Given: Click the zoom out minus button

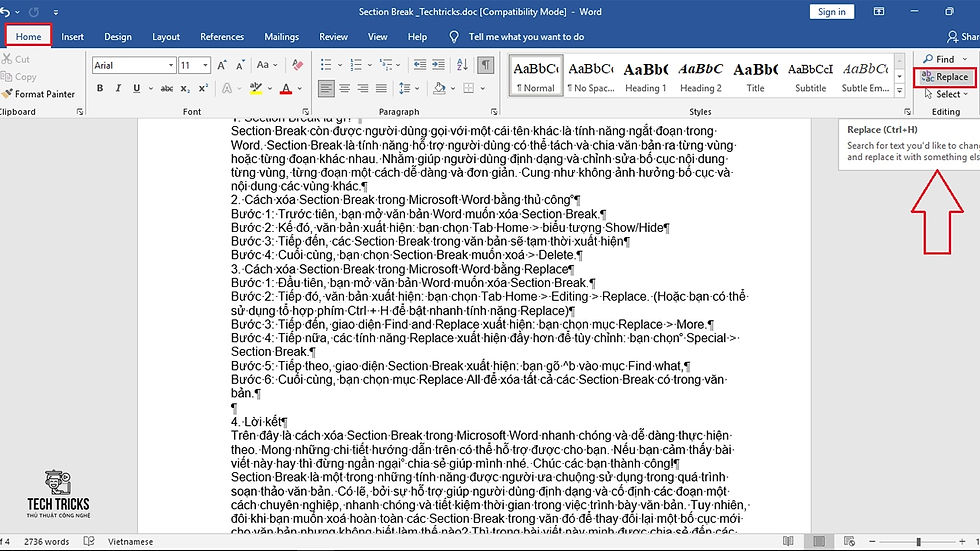Looking at the screenshot, I should [x=872, y=542].
